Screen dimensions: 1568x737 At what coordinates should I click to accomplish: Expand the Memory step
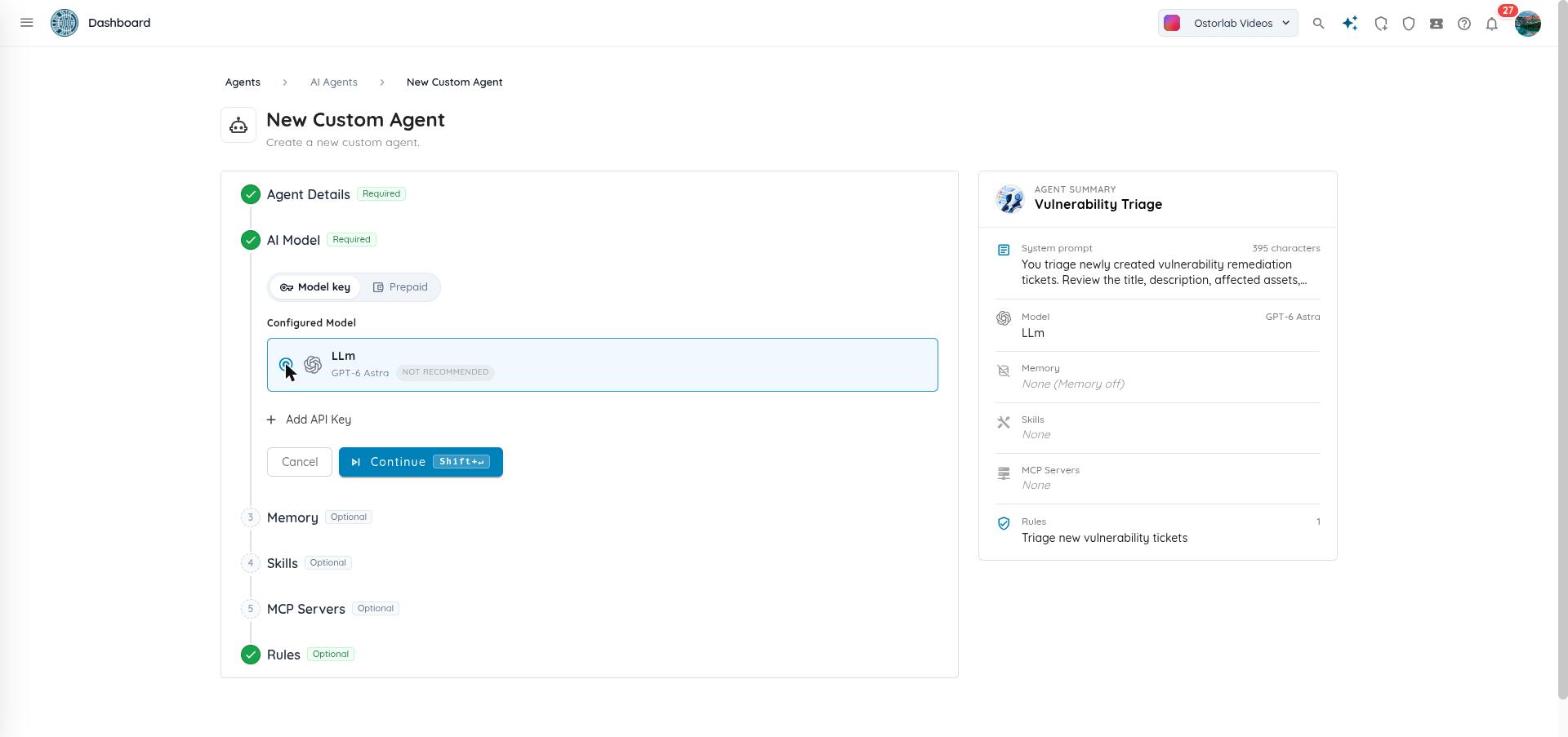(x=292, y=518)
